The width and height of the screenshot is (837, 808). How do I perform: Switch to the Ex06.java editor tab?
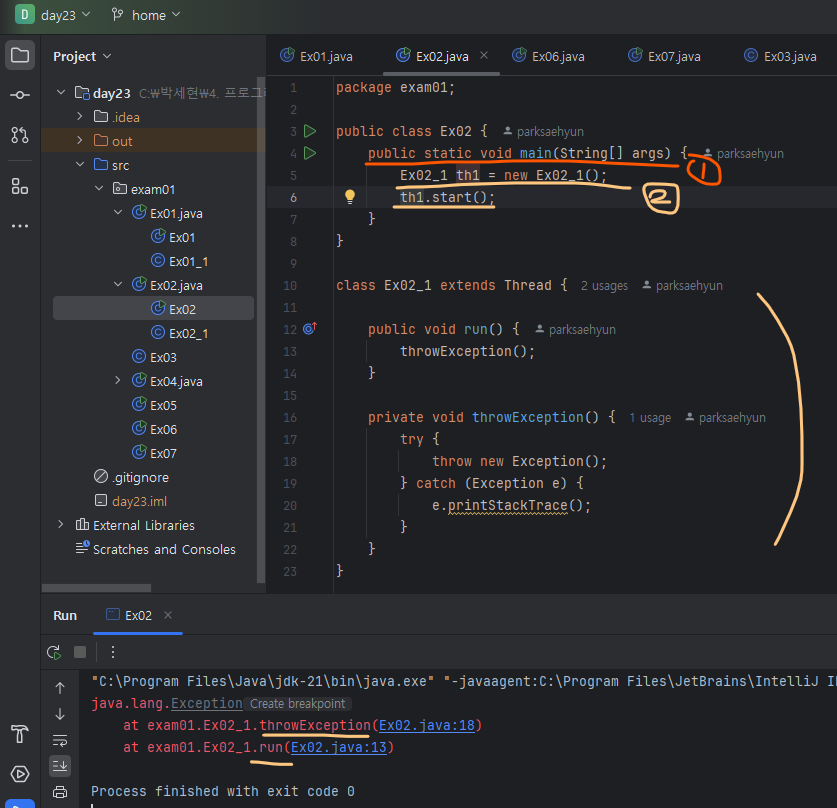[557, 56]
